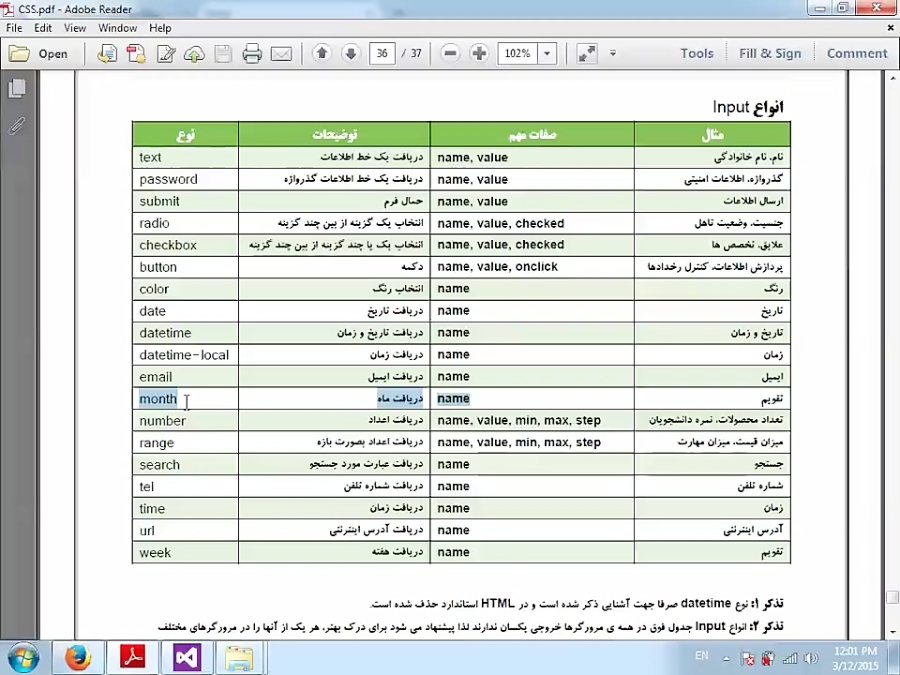Image resolution: width=900 pixels, height=675 pixels.
Task: Open the Window menu
Action: pos(118,28)
